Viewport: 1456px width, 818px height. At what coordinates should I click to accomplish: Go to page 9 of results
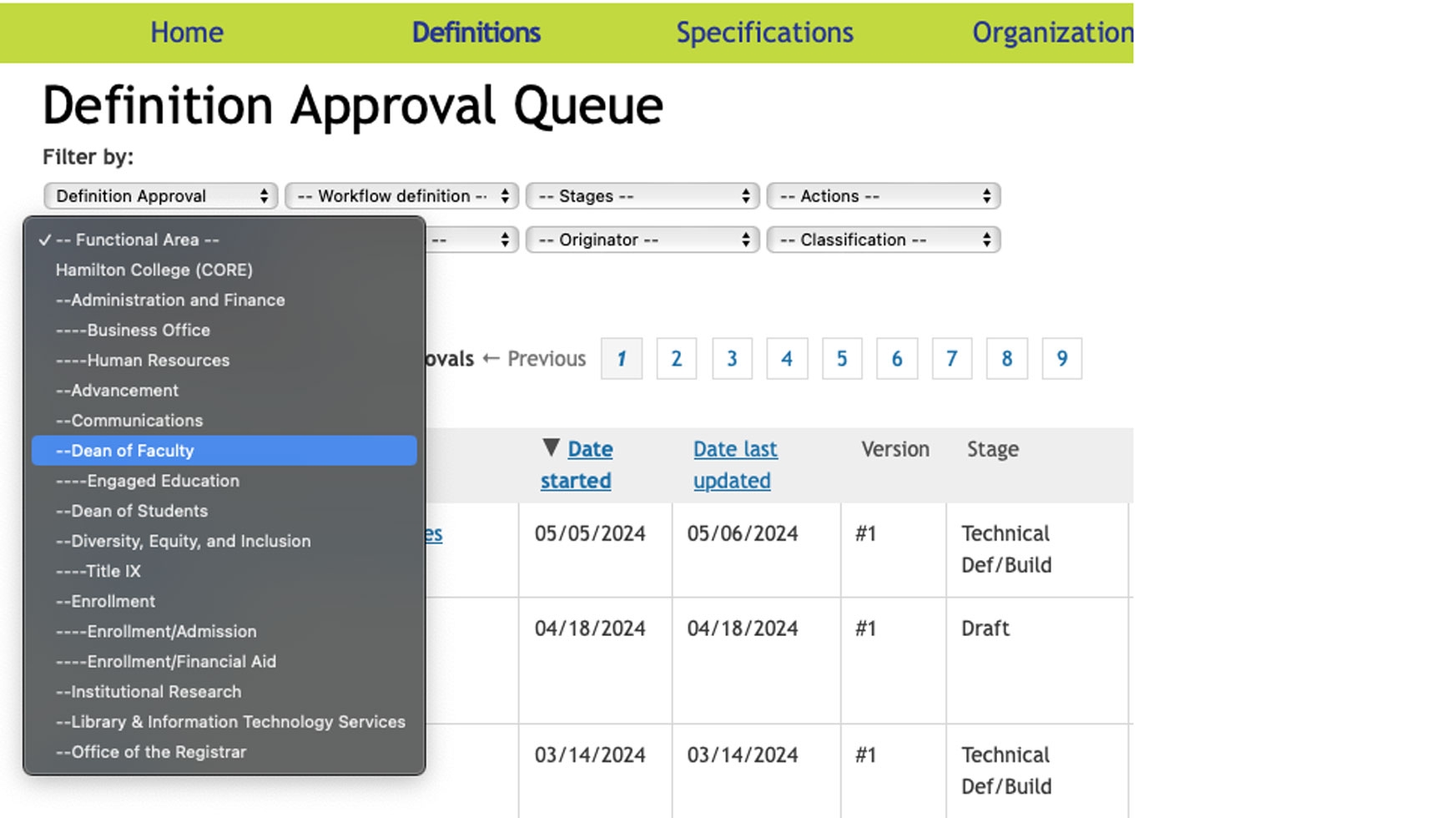tap(1062, 359)
